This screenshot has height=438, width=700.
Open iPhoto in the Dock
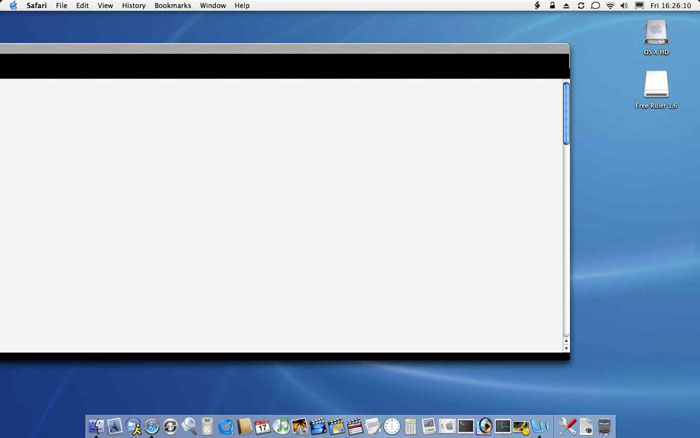[300, 427]
